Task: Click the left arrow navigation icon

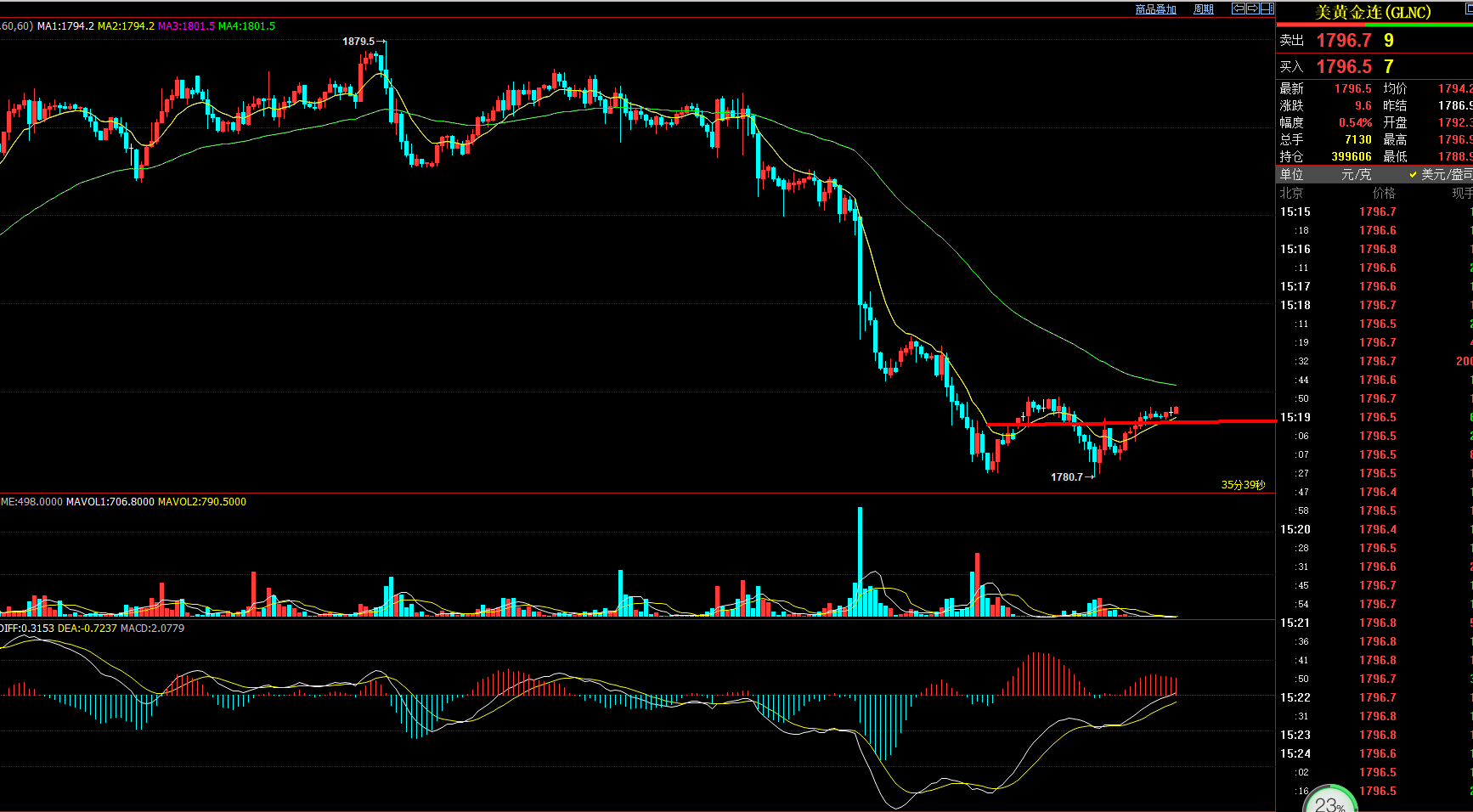Action: point(1239,8)
